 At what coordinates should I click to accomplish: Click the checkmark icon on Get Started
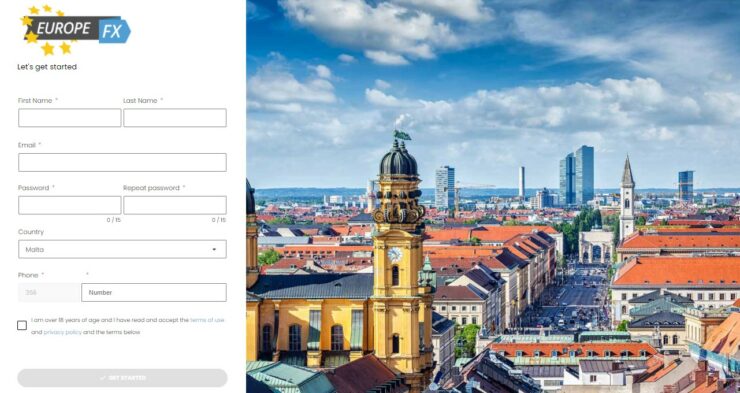pos(103,378)
